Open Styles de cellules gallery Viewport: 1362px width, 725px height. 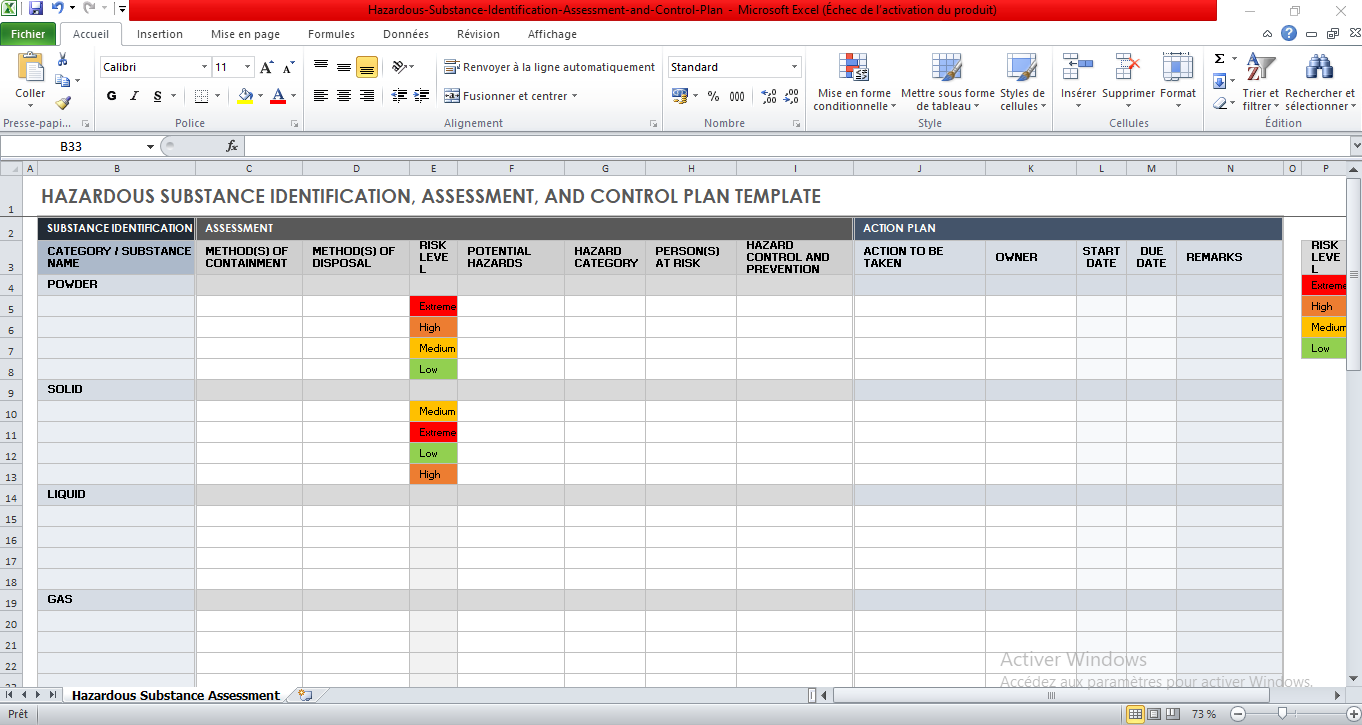pyautogui.click(x=1022, y=82)
